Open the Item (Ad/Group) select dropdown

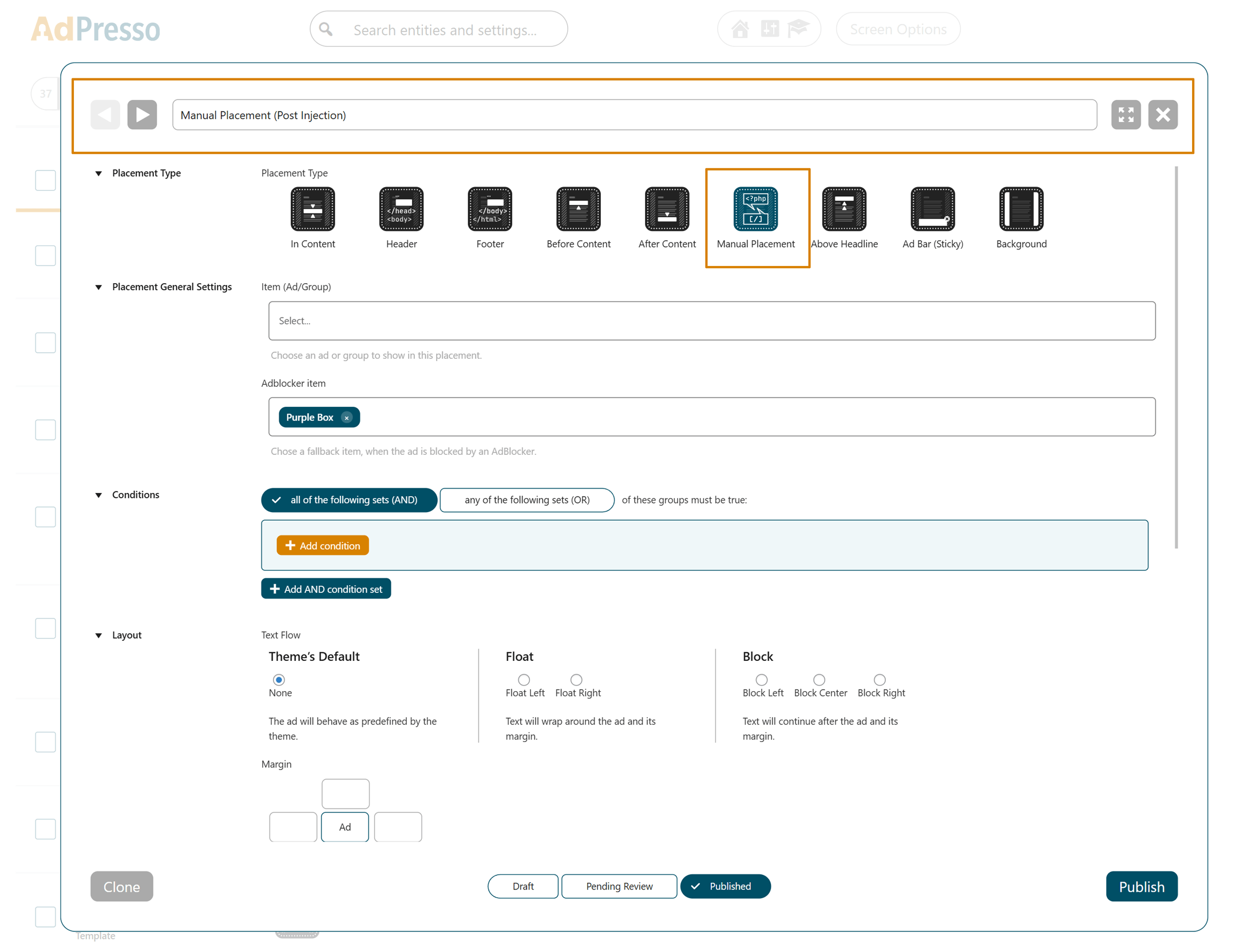(711, 321)
